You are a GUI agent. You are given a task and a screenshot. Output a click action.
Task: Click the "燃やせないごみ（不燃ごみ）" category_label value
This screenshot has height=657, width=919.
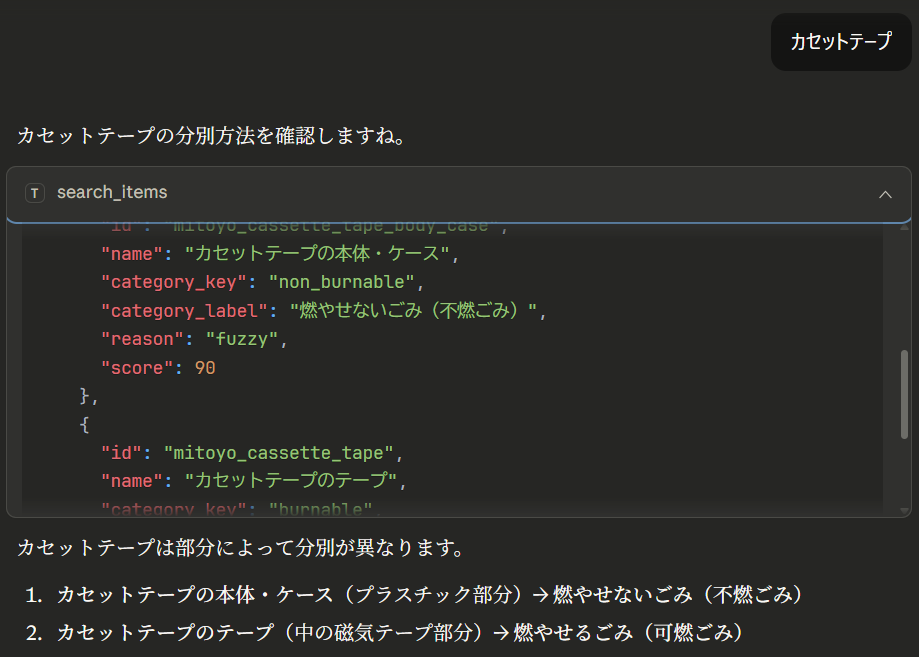coord(414,311)
